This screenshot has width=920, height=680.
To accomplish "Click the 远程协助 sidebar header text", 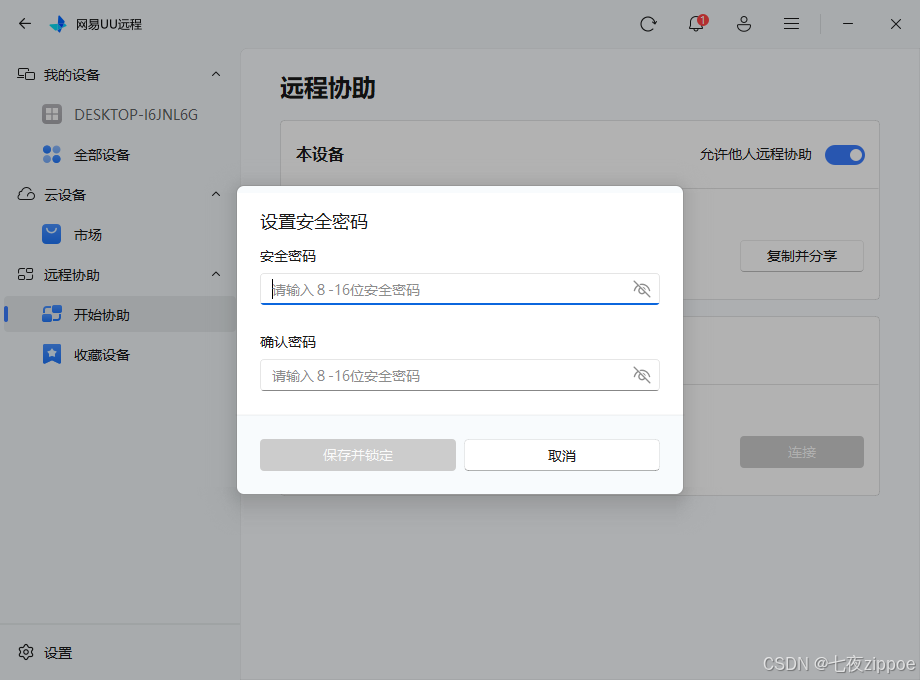I will (72, 275).
